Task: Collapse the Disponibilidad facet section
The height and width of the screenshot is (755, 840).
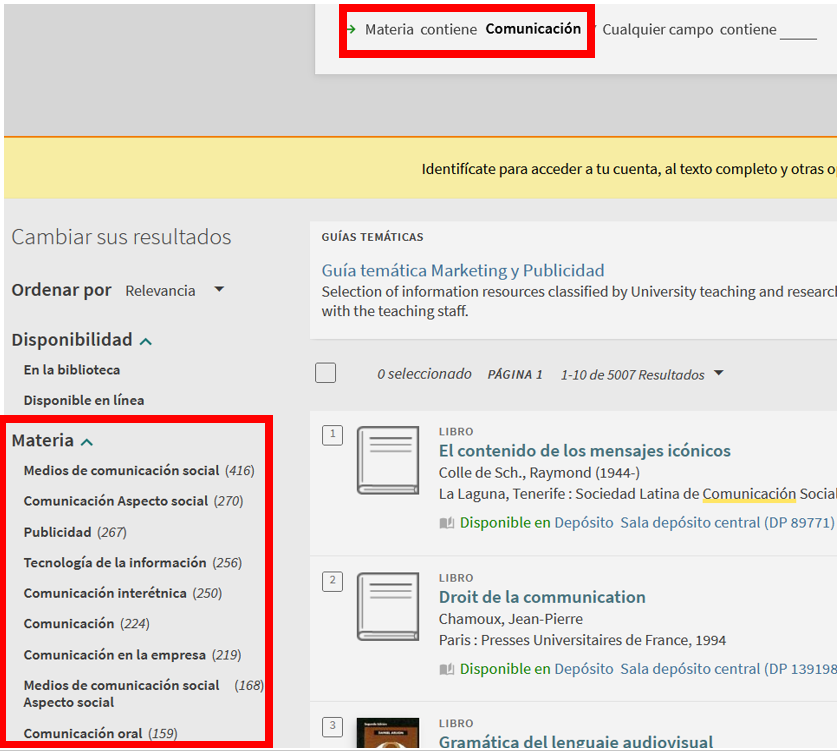Action: coord(146,341)
